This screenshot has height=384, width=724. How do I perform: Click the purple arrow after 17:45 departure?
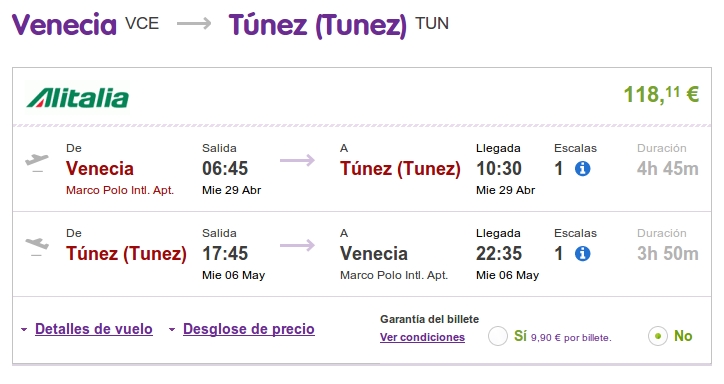[297, 245]
